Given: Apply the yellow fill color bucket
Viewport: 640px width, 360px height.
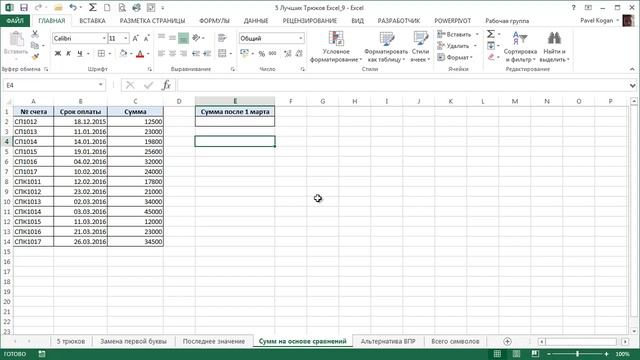Looking at the screenshot, I should (123, 53).
